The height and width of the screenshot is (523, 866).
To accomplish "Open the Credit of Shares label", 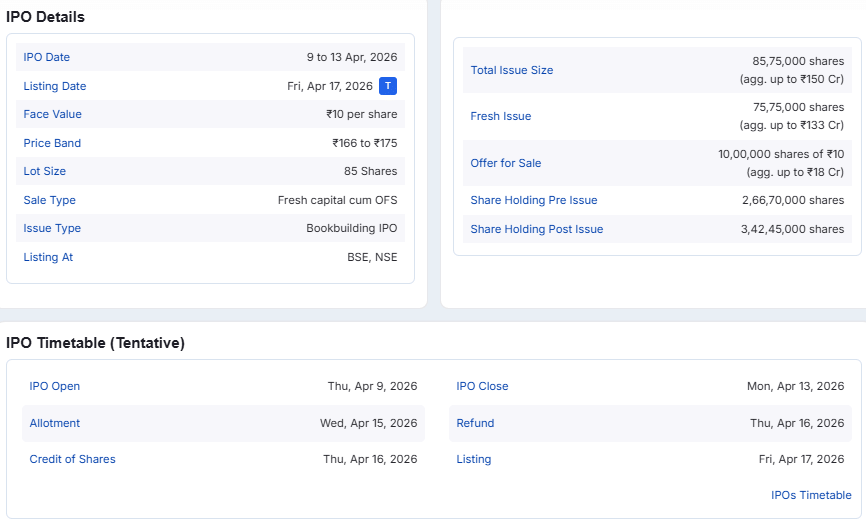I will coord(73,459).
